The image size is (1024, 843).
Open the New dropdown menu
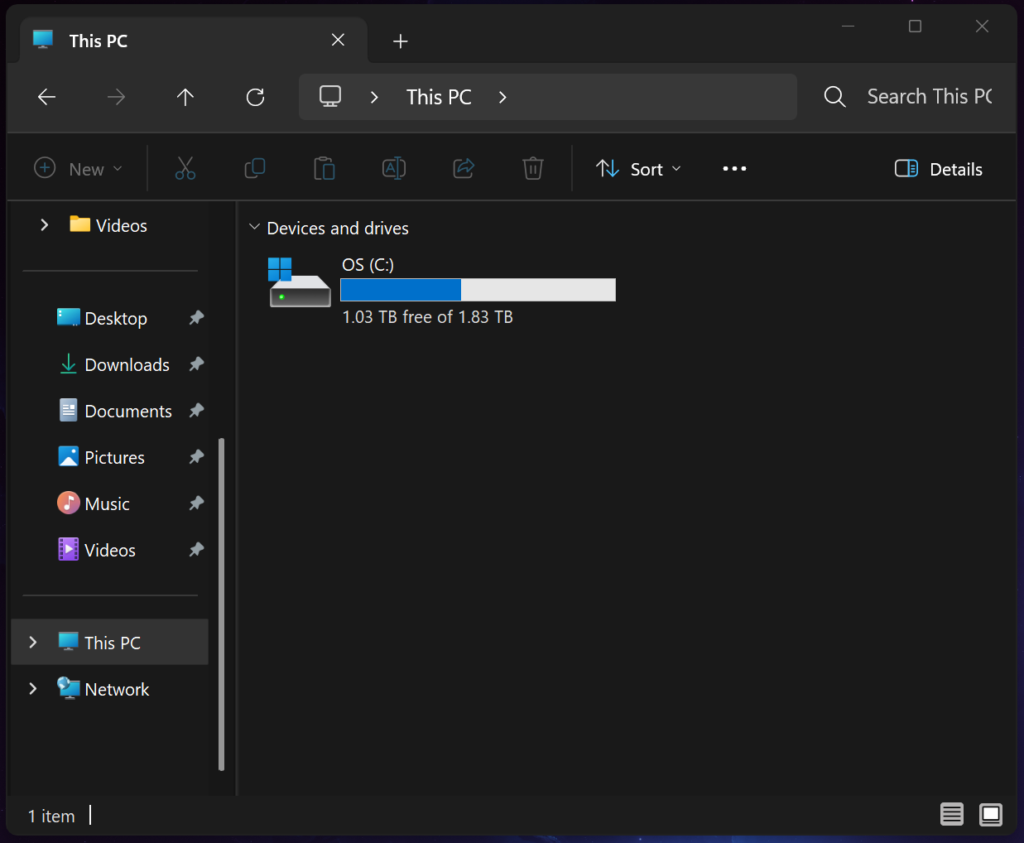78,169
